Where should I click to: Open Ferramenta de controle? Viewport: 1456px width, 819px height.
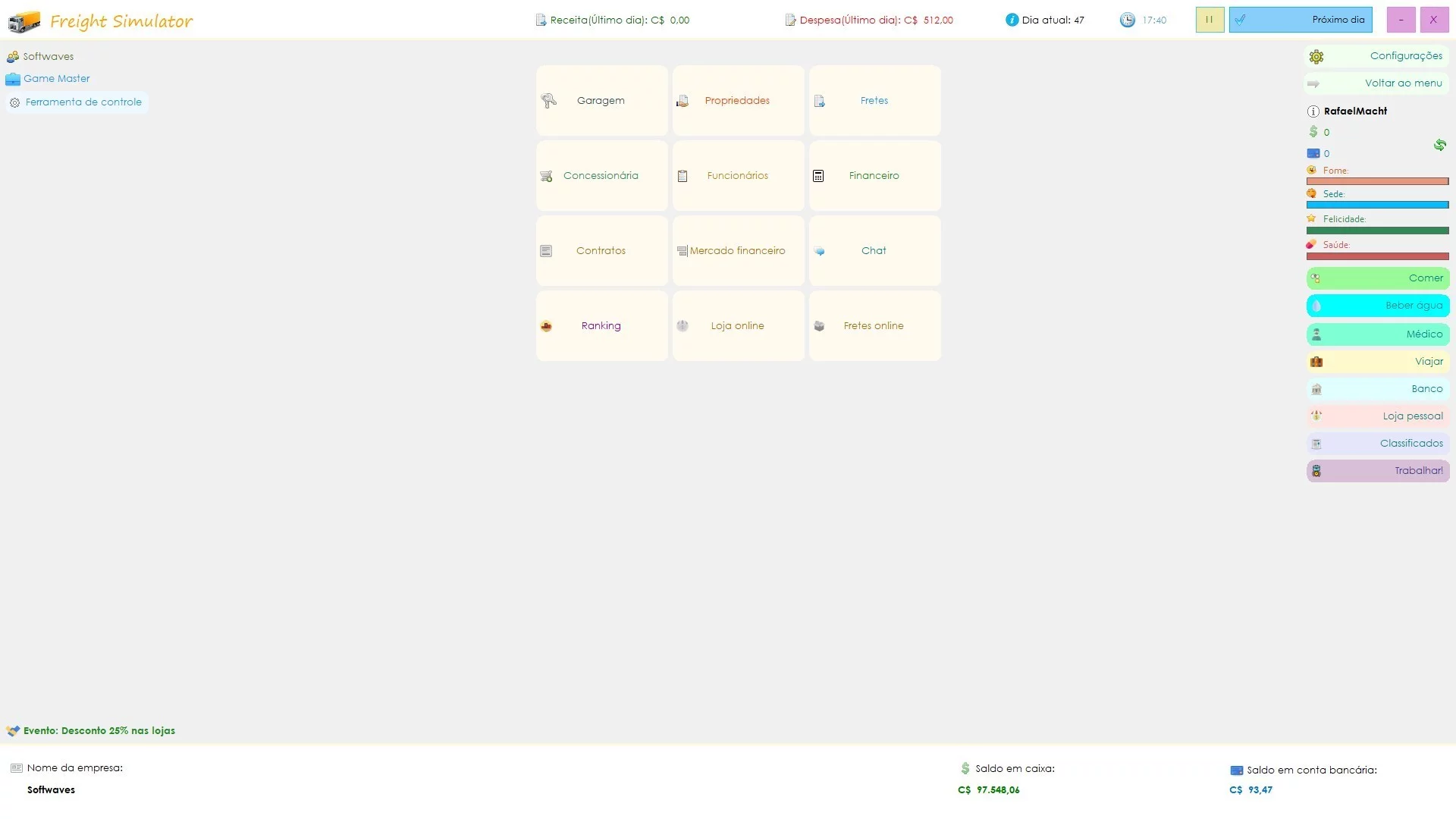pos(77,102)
